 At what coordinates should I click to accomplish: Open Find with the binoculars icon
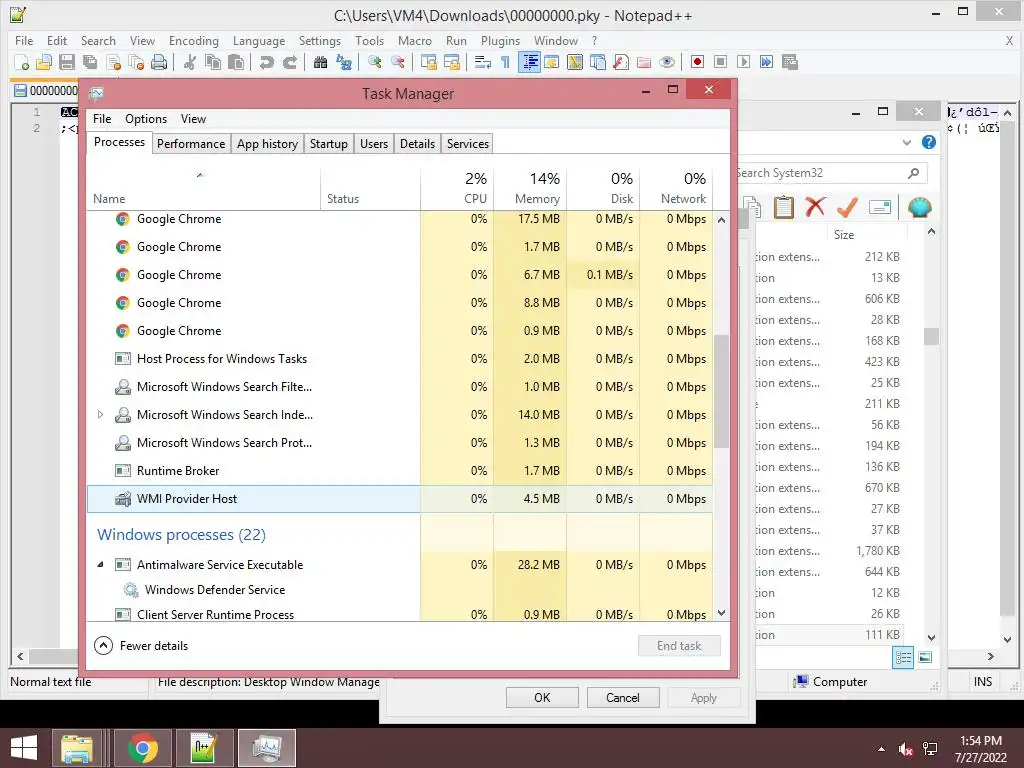pyautogui.click(x=320, y=62)
